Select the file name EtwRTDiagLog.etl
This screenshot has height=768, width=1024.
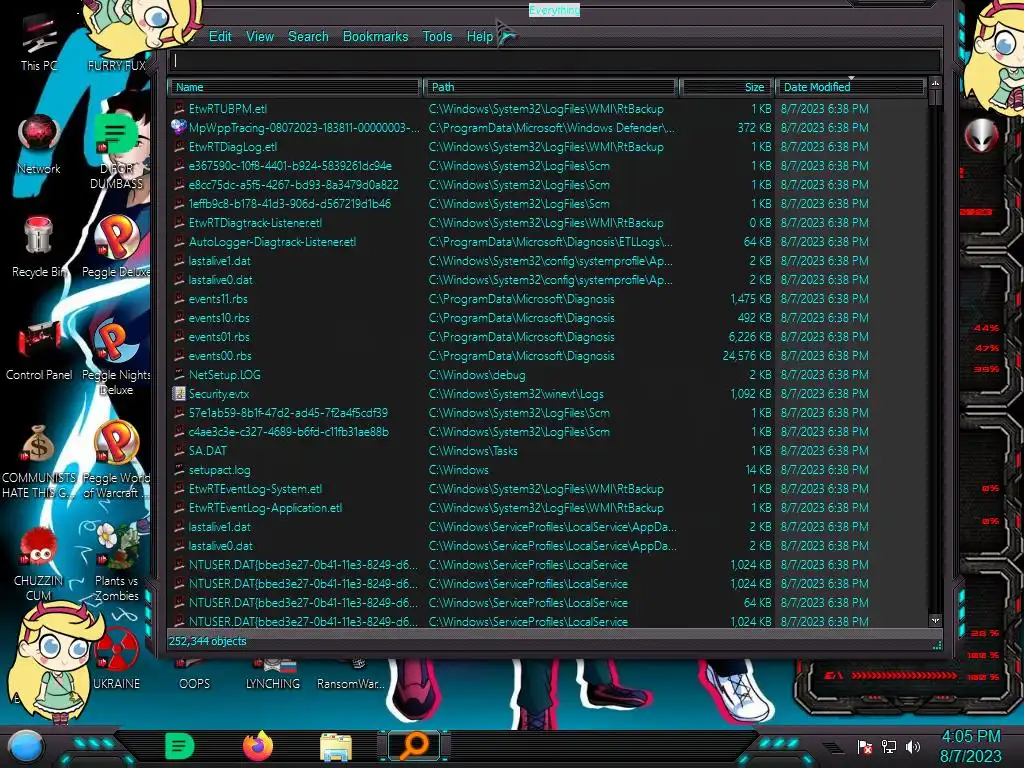click(232, 147)
